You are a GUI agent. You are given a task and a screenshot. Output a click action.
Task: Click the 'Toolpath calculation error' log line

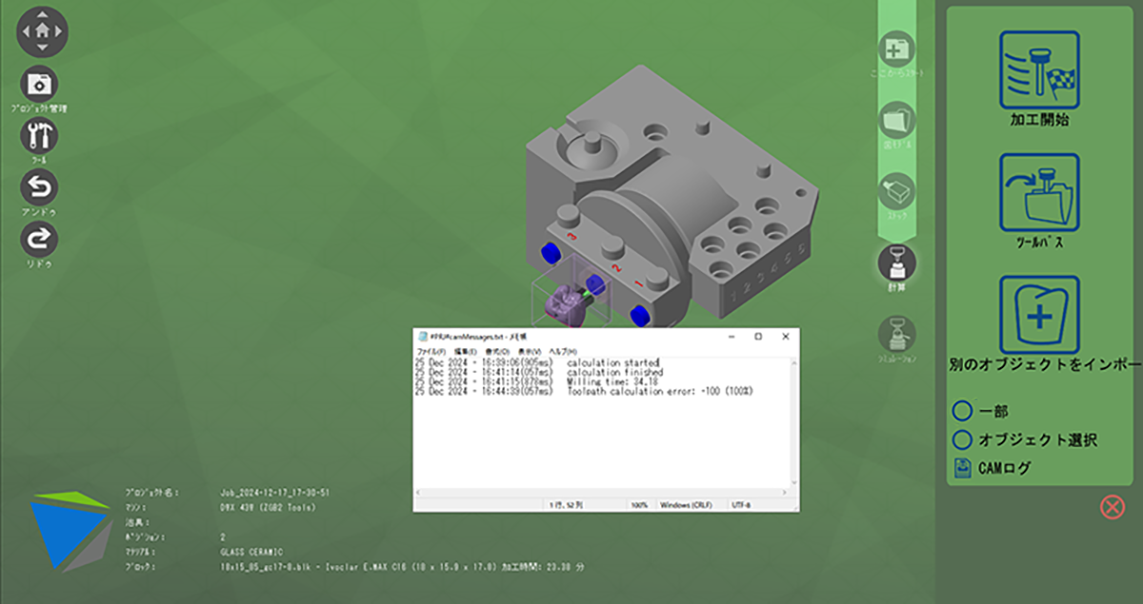(584, 391)
